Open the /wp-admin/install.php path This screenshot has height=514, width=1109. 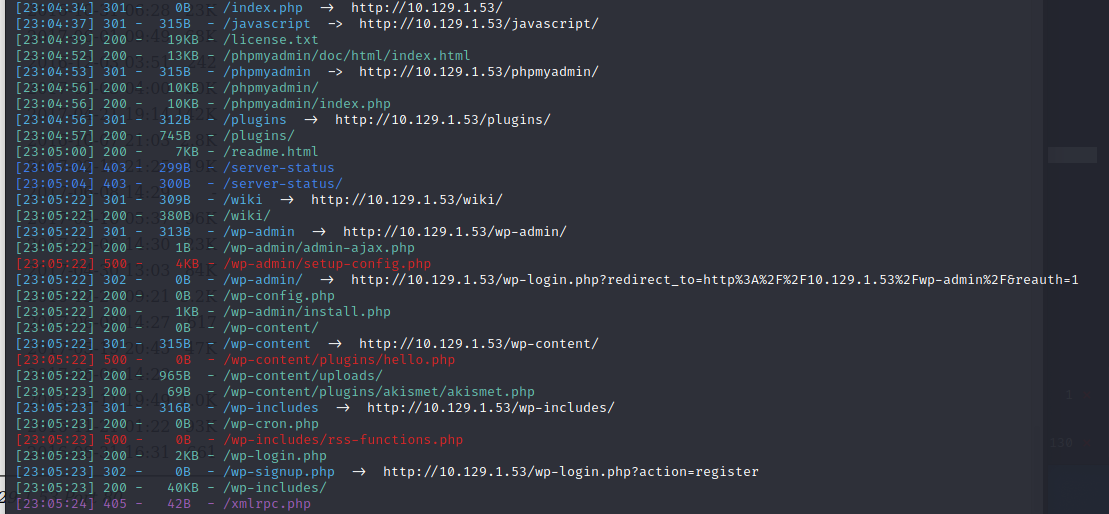coord(306,311)
